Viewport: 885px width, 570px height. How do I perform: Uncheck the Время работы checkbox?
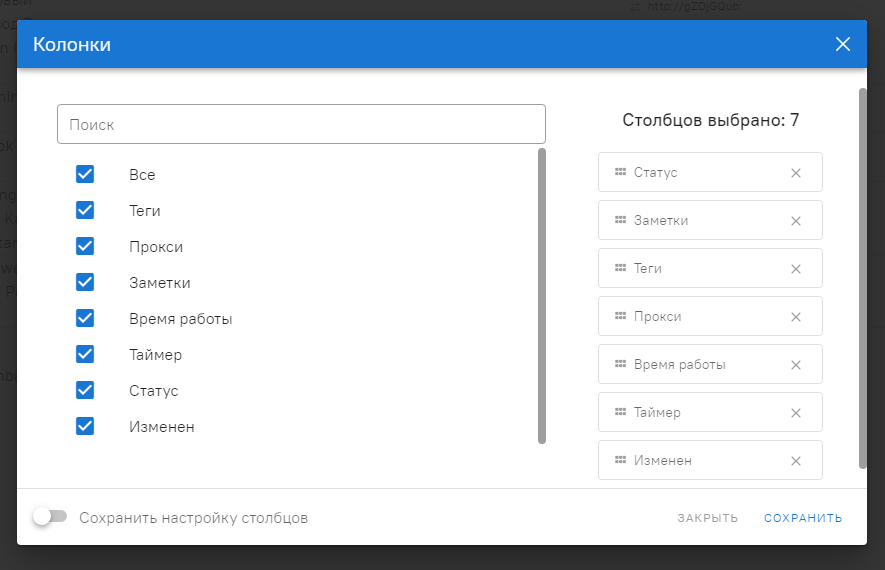tap(85, 318)
